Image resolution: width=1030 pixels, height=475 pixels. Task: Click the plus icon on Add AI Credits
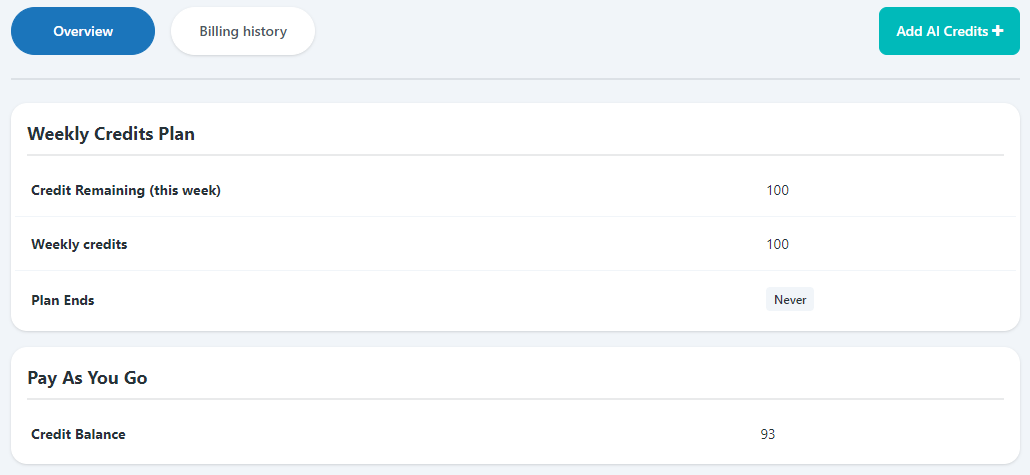(998, 31)
